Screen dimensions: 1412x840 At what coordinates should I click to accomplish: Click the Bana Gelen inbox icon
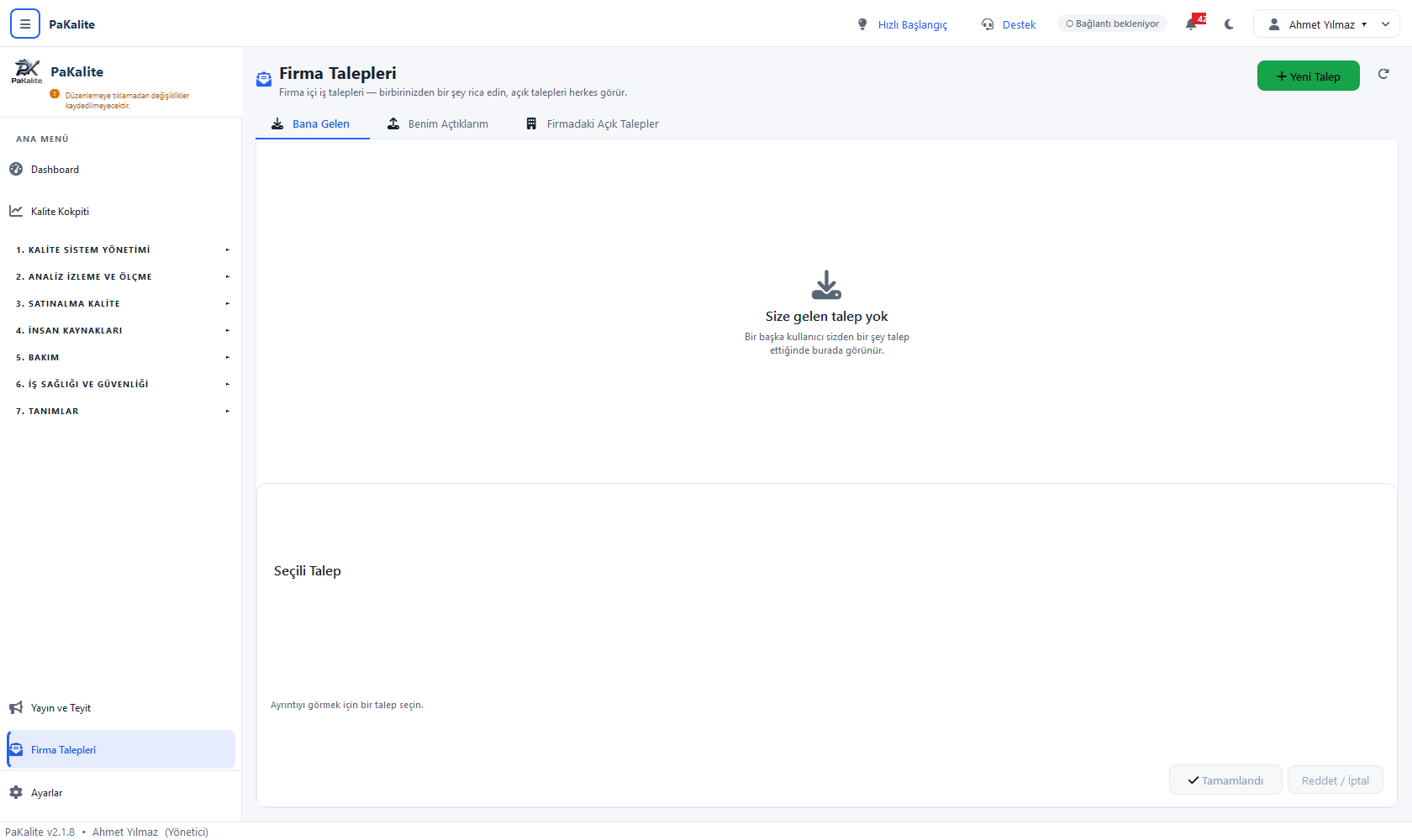[277, 123]
